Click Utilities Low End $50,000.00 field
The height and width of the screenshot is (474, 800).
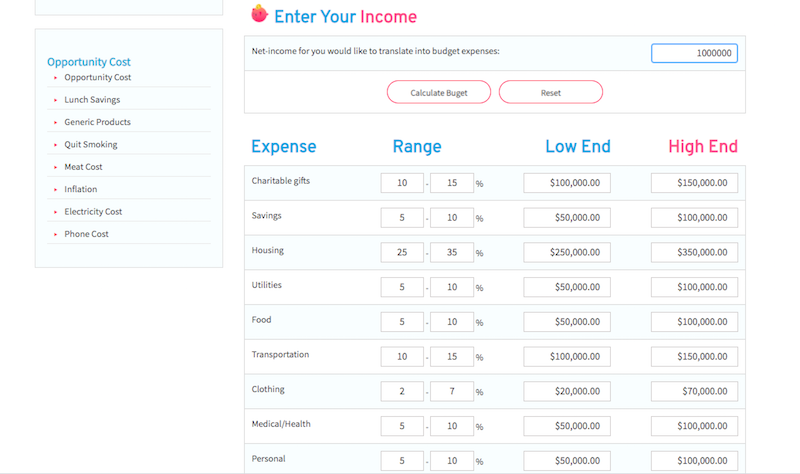click(x=567, y=287)
